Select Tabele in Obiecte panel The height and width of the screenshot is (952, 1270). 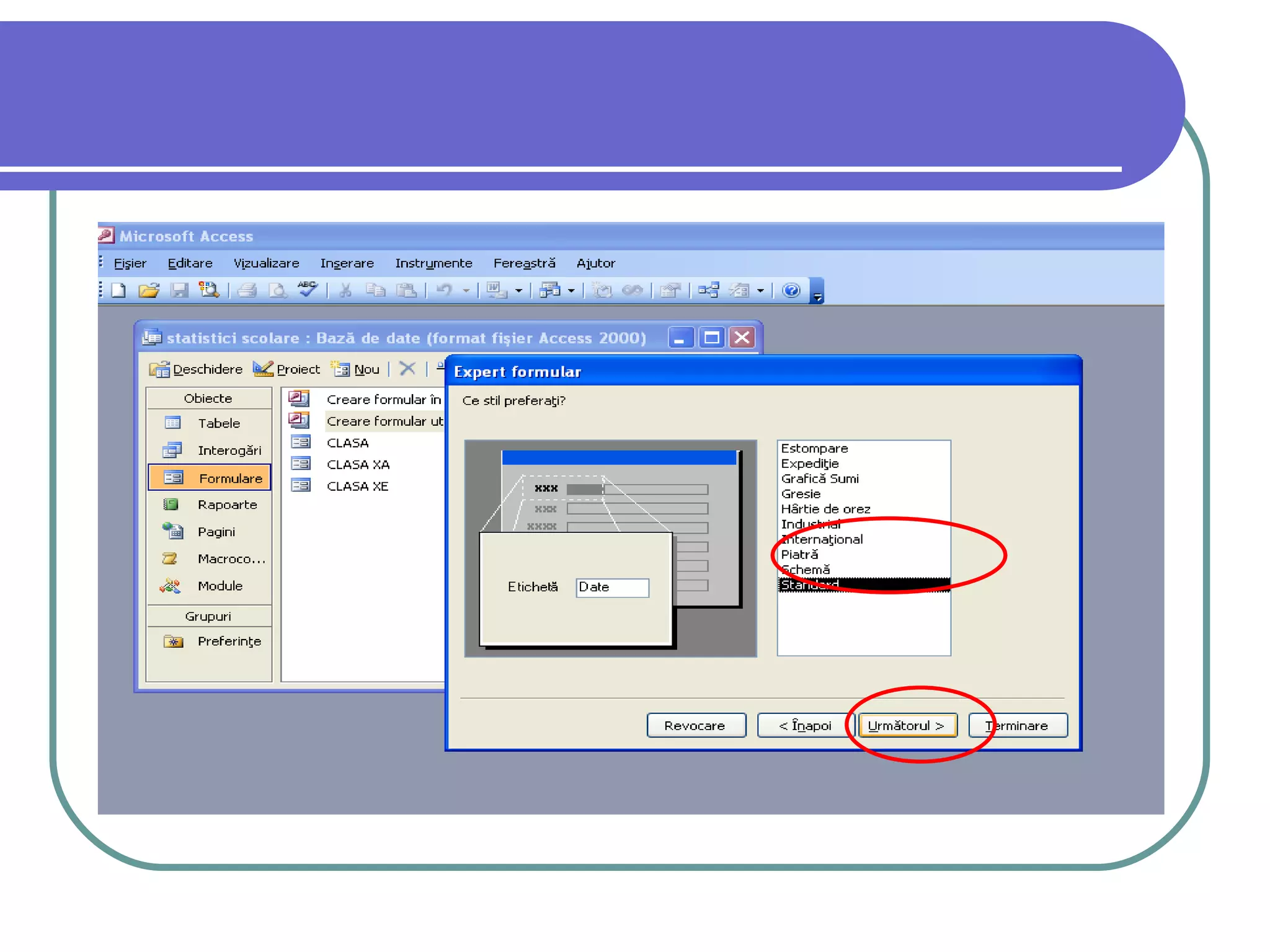coord(218,423)
